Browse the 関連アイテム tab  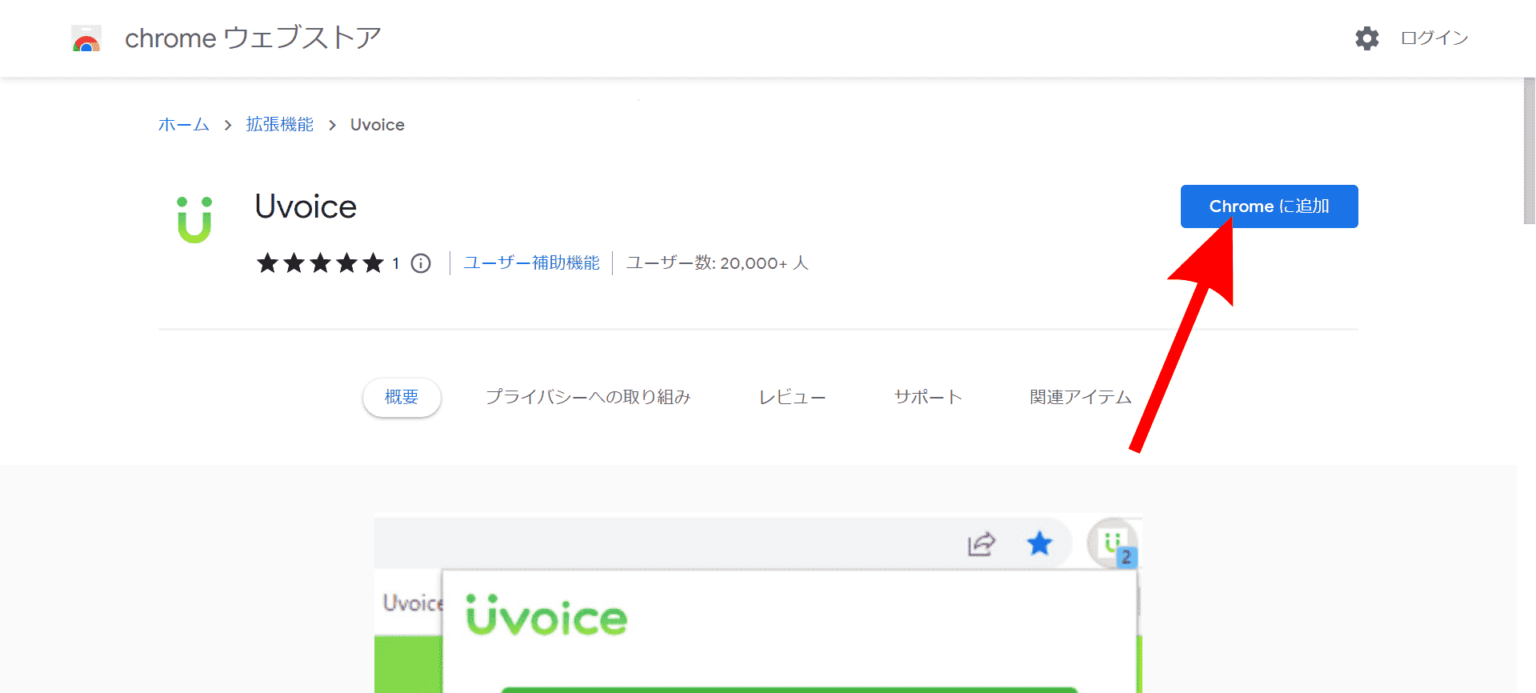coord(1081,396)
